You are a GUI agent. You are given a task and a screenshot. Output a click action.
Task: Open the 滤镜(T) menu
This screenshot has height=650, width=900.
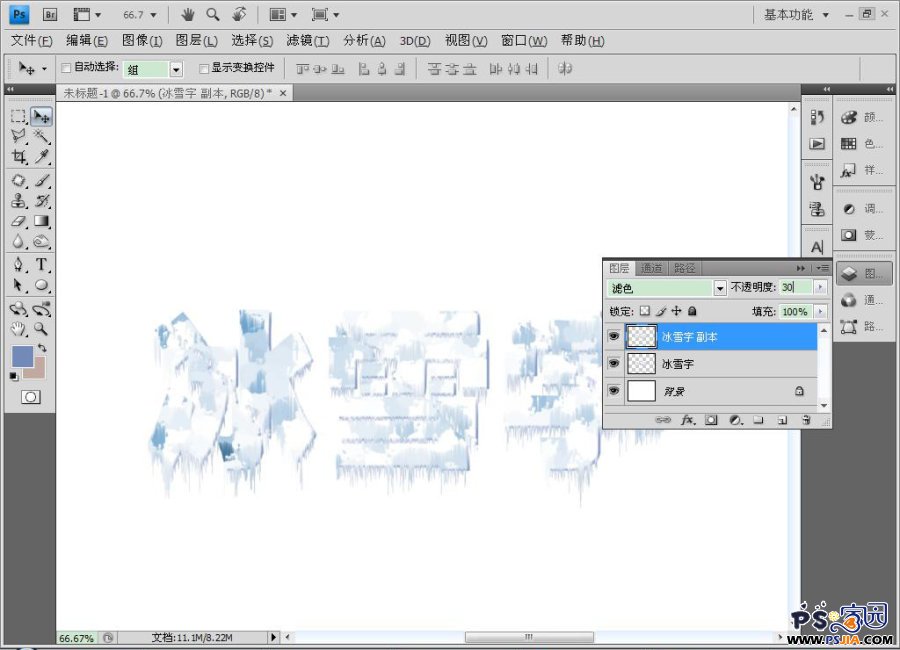pyautogui.click(x=307, y=41)
